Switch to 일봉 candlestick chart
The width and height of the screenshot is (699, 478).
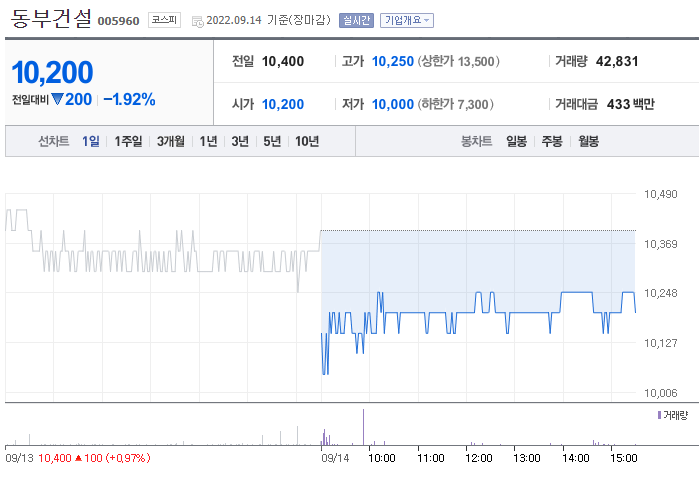516,141
